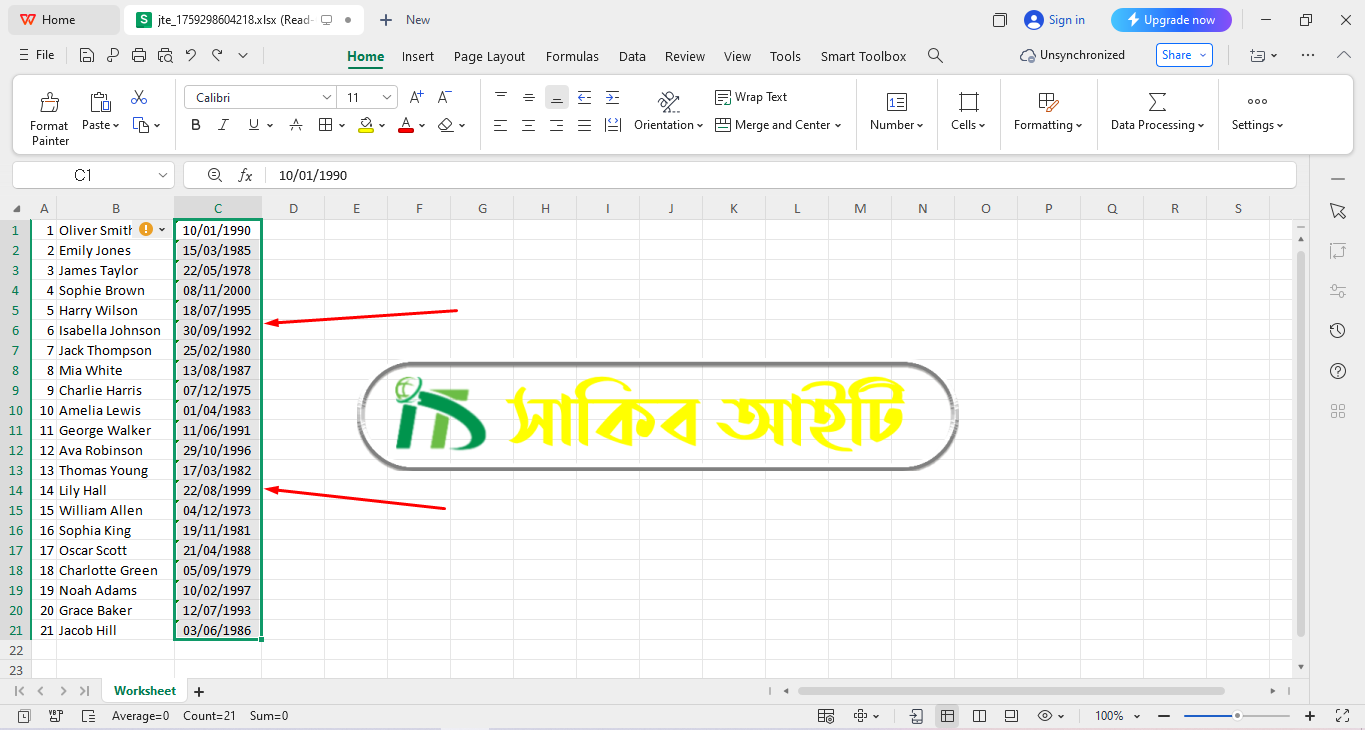This screenshot has height=730, width=1365.
Task: Switch to the Formulas ribbon tab
Action: point(572,56)
